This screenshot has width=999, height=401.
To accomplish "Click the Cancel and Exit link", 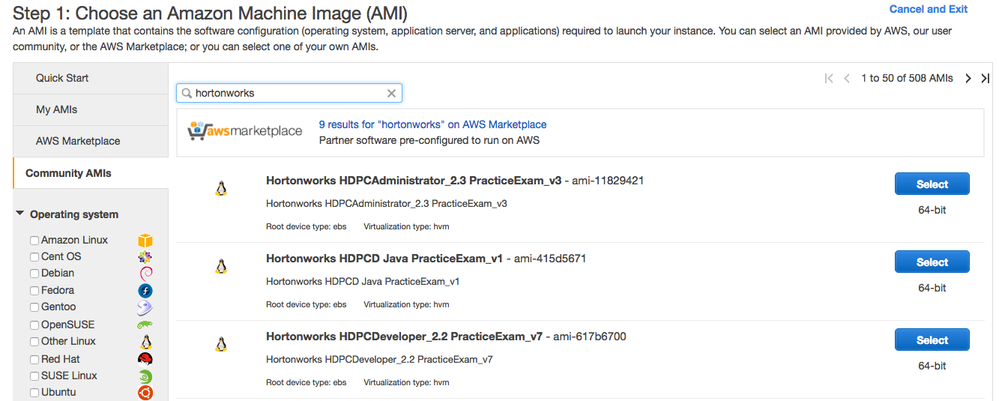I will tap(928, 9).
